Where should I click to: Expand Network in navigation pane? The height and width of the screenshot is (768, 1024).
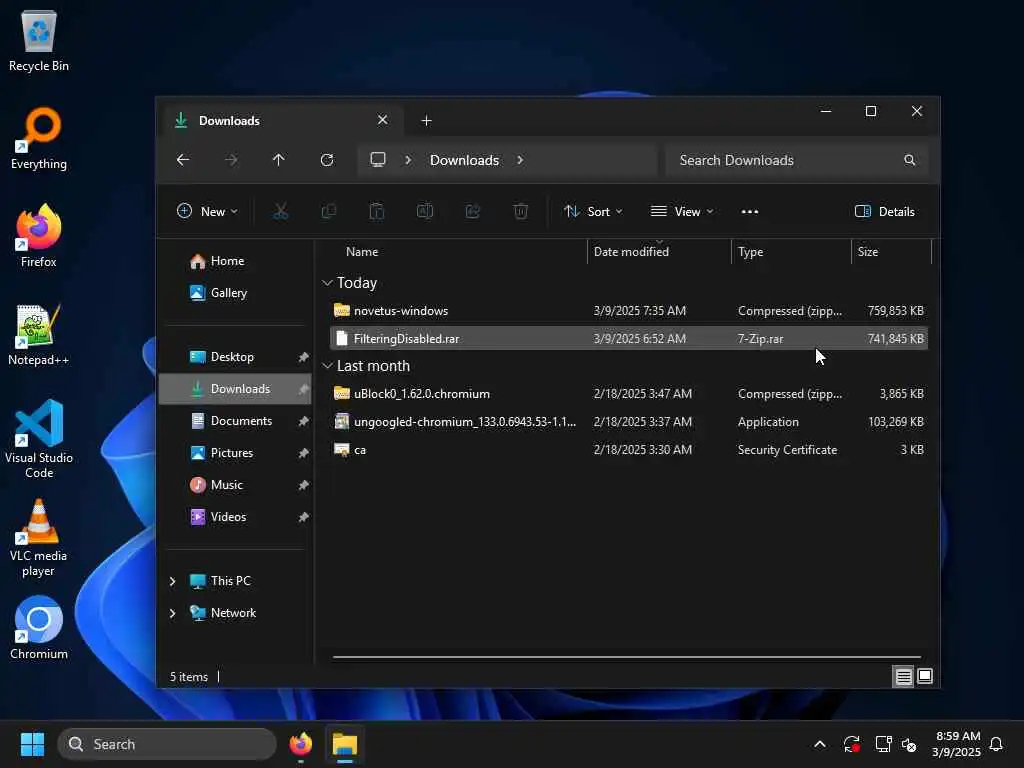[172, 613]
